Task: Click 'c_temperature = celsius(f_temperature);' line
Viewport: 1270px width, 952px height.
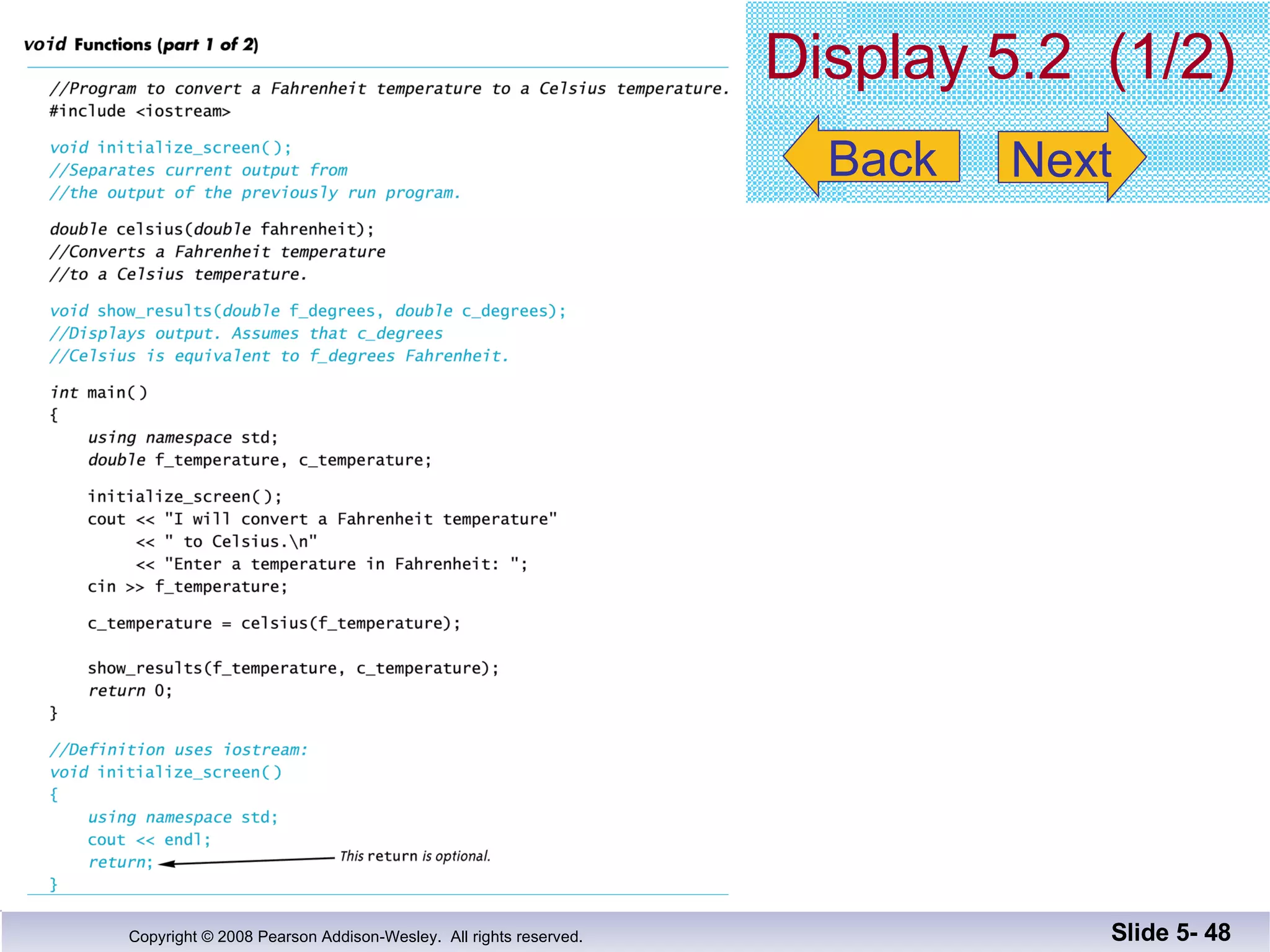Action: [x=273, y=624]
